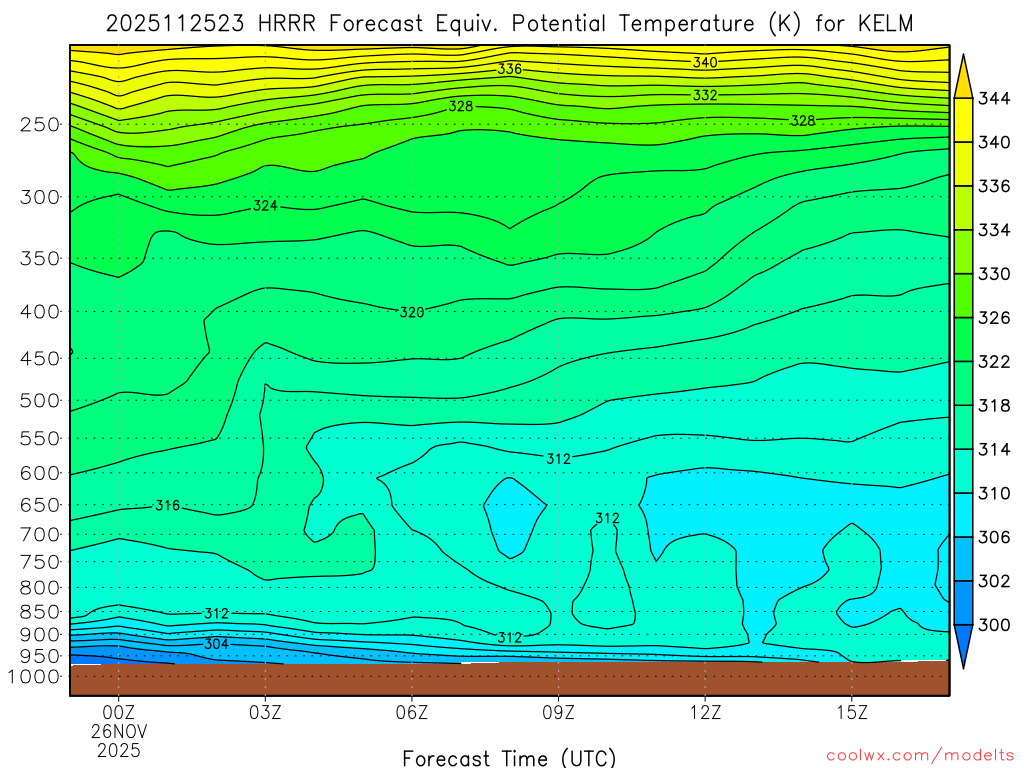This screenshot has height=768, width=1024.
Task: Click the 320 contour label near 06Z
Action: (411, 313)
